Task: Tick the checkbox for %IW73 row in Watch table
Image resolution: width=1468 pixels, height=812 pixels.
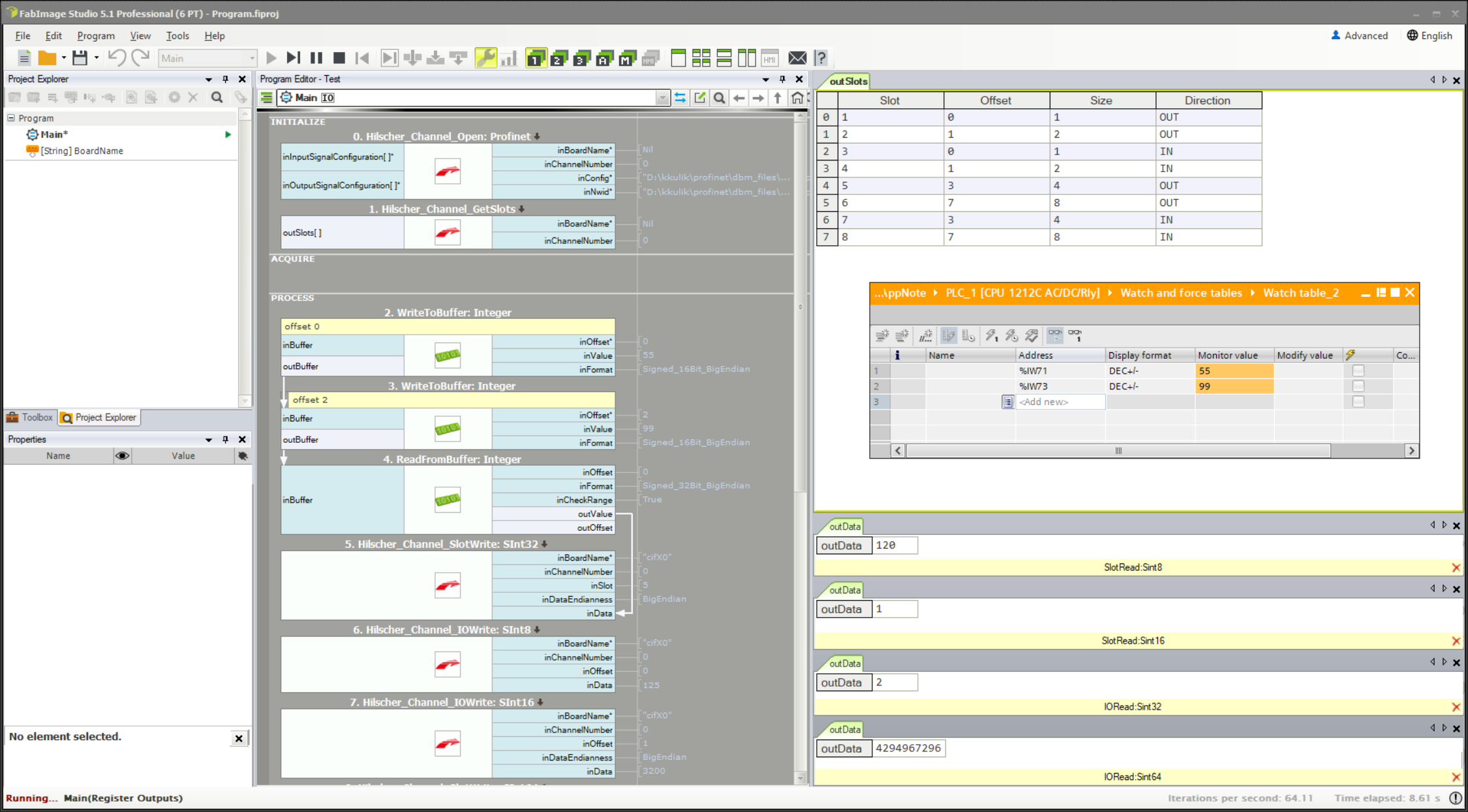Action: click(x=1358, y=386)
